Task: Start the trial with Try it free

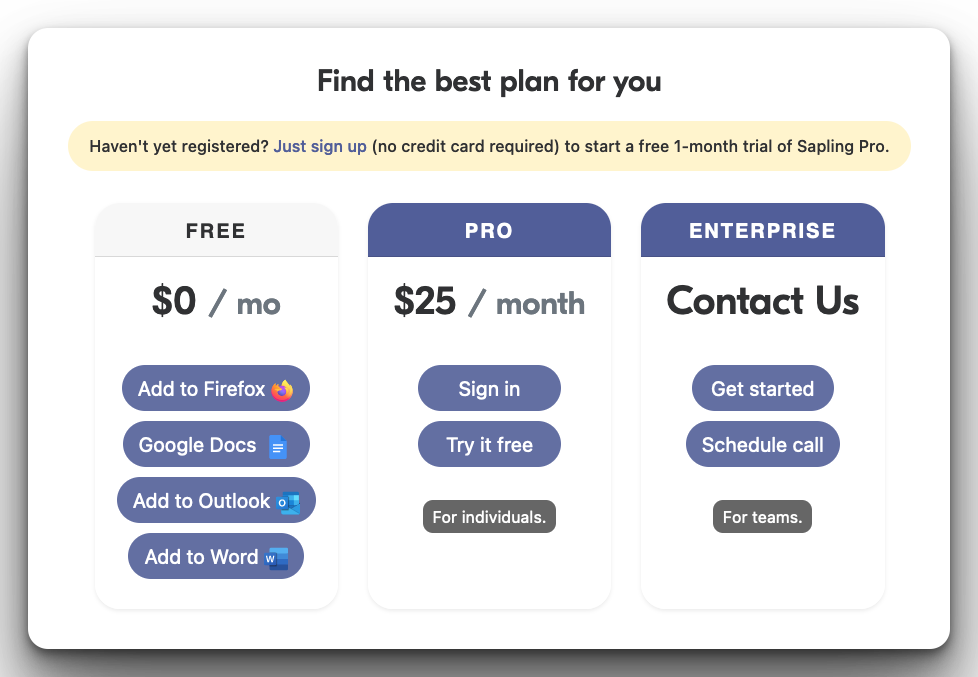Action: coord(489,445)
